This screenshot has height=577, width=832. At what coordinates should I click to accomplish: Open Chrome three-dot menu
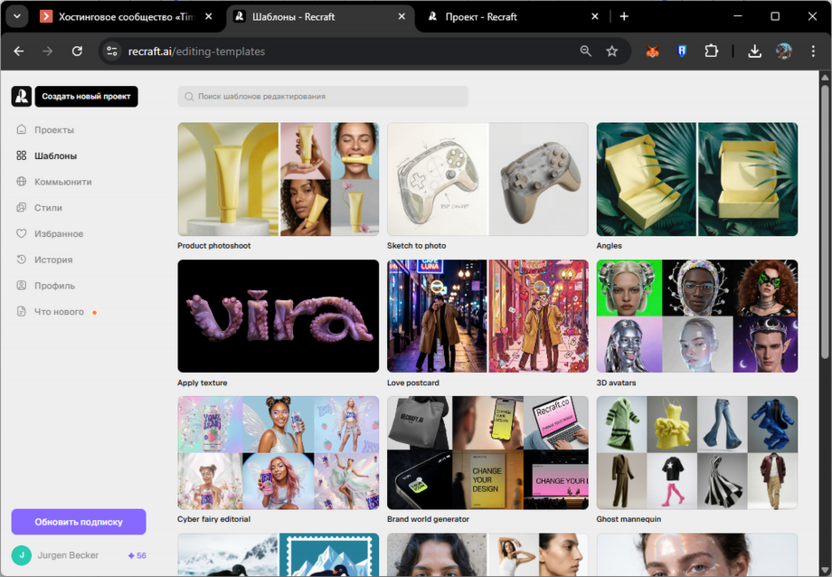(813, 51)
